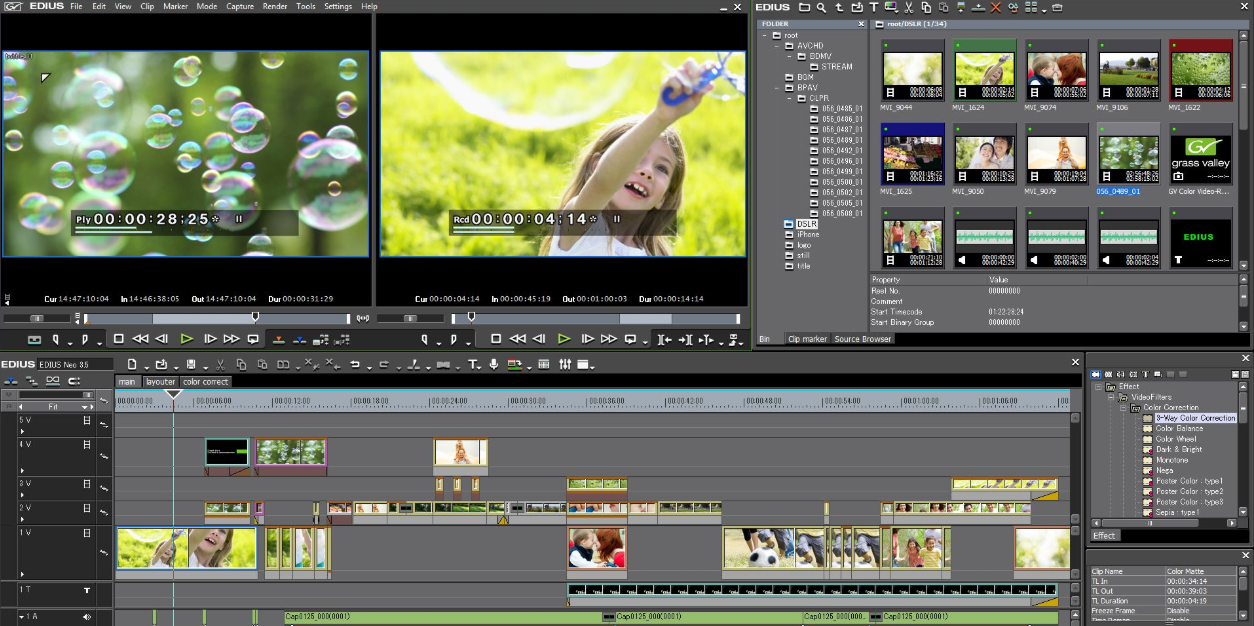Open the Render menu
The width and height of the screenshot is (1254, 626).
coord(275,6)
